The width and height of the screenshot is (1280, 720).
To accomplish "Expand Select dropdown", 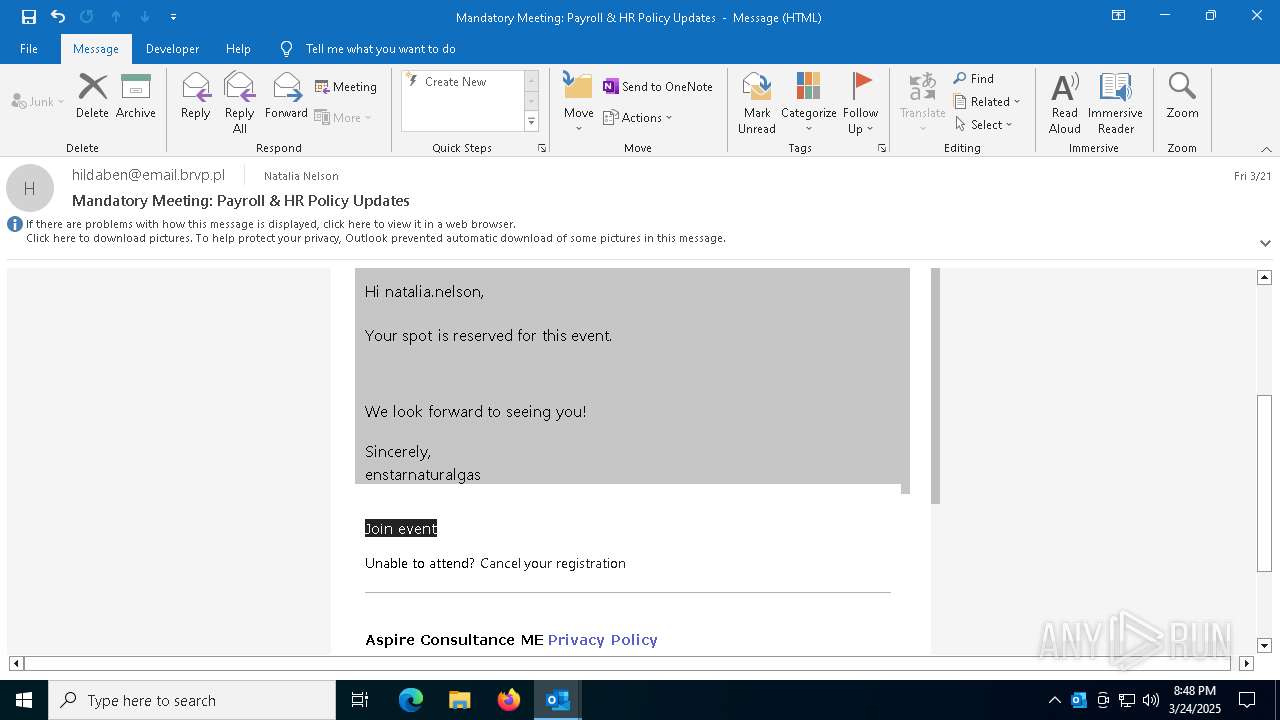I will (x=984, y=124).
